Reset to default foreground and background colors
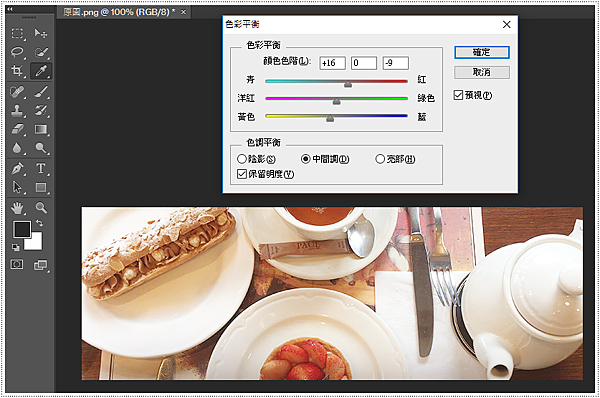The image size is (600, 398). (x=15, y=247)
